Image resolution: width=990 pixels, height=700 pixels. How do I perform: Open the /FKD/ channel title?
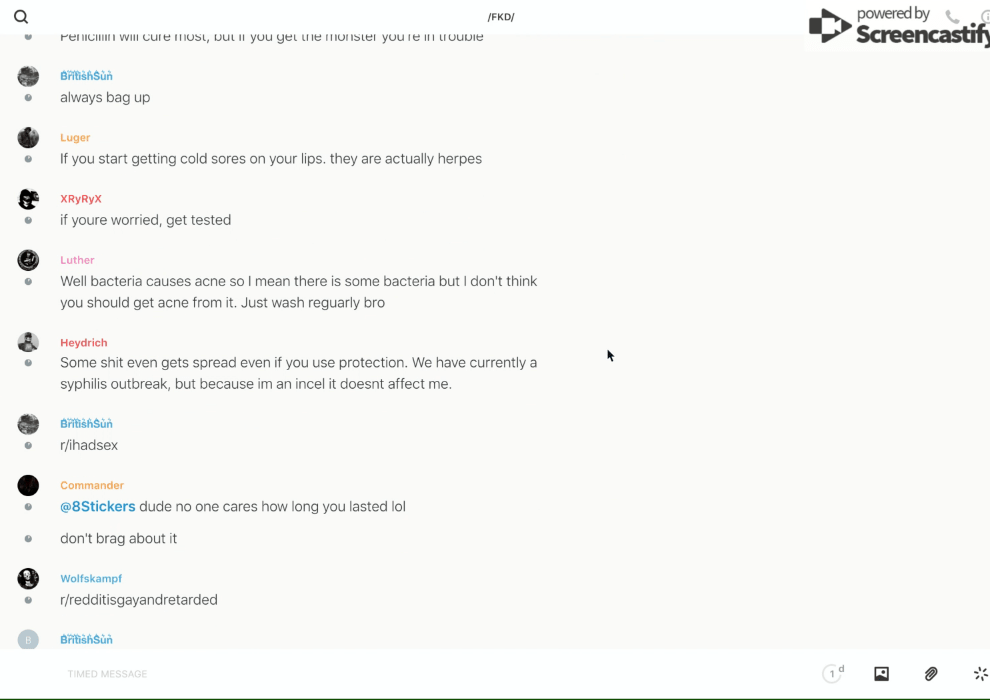(x=501, y=17)
